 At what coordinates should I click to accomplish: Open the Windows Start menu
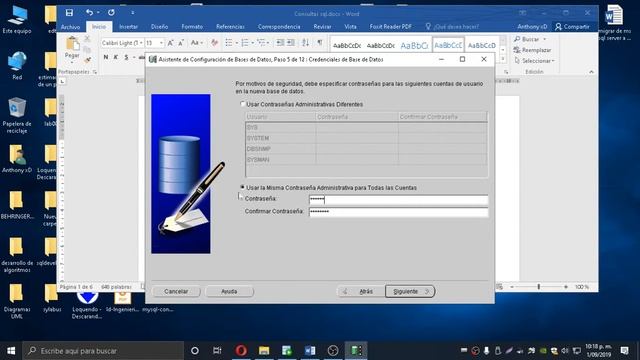coord(11,350)
